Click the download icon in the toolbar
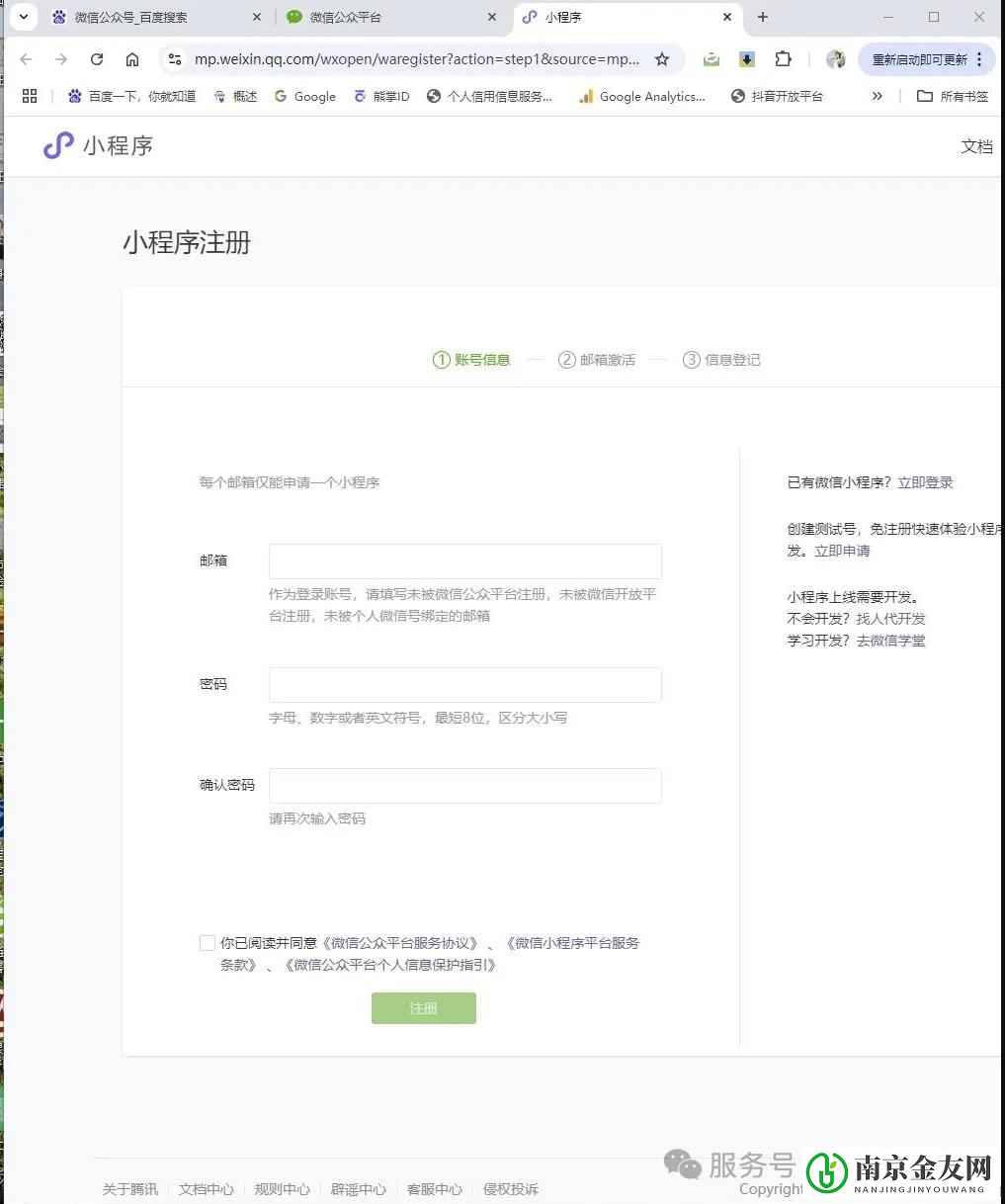 747,59
